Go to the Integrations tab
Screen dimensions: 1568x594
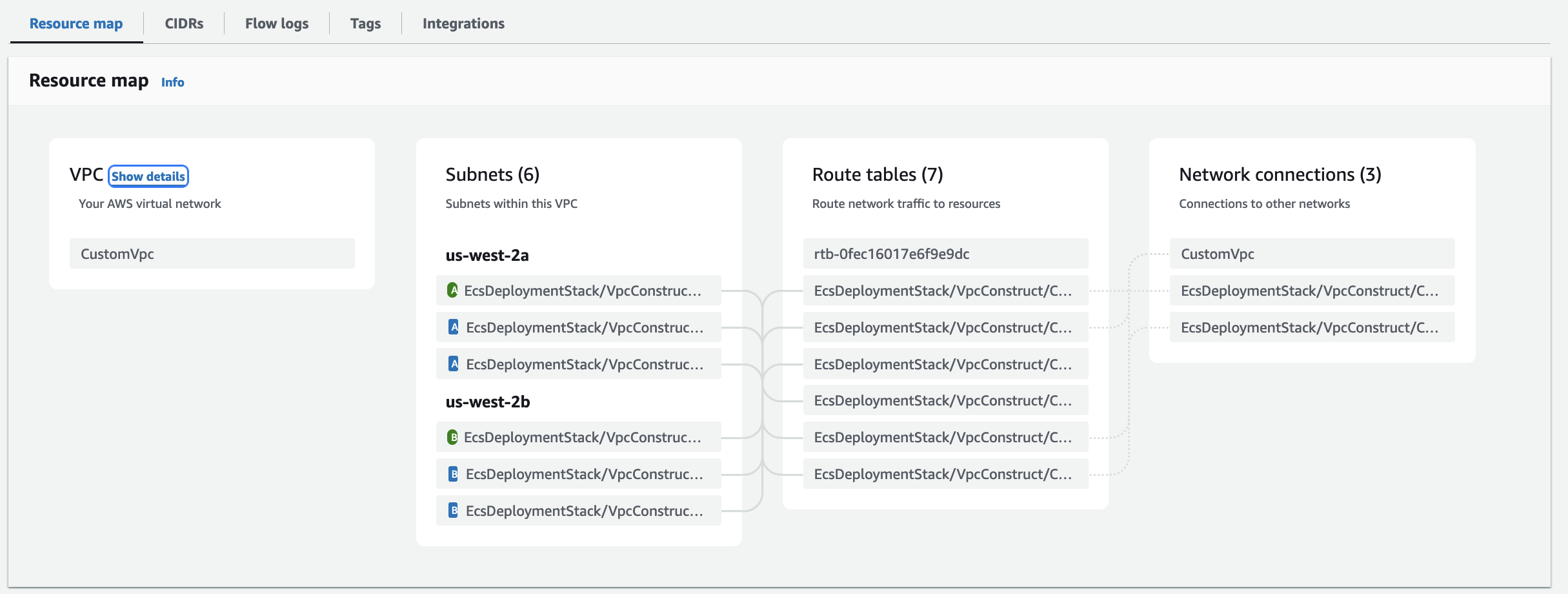tap(463, 24)
